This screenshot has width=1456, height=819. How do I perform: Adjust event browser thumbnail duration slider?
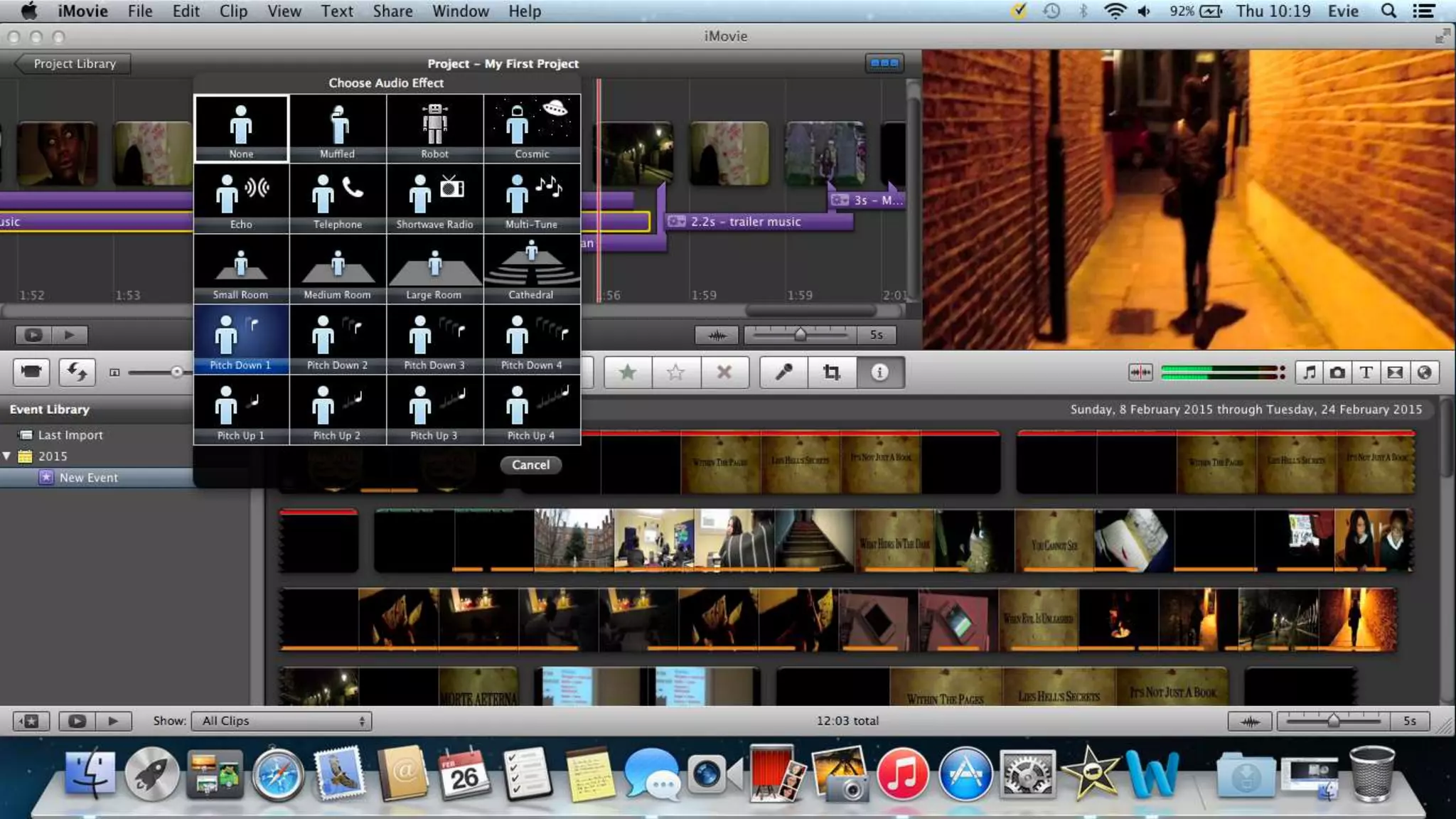click(x=1334, y=722)
